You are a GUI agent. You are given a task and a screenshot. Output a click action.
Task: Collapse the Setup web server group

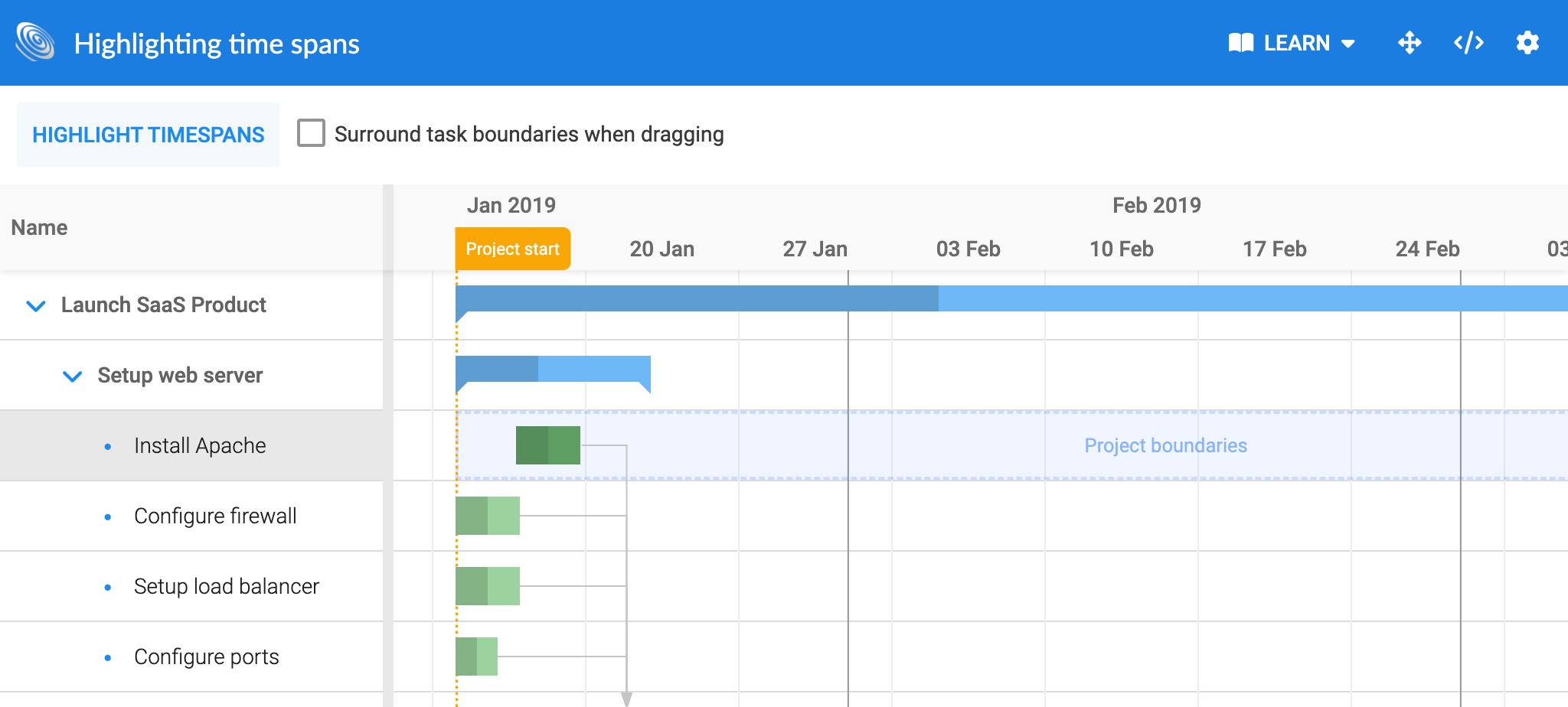click(x=73, y=376)
